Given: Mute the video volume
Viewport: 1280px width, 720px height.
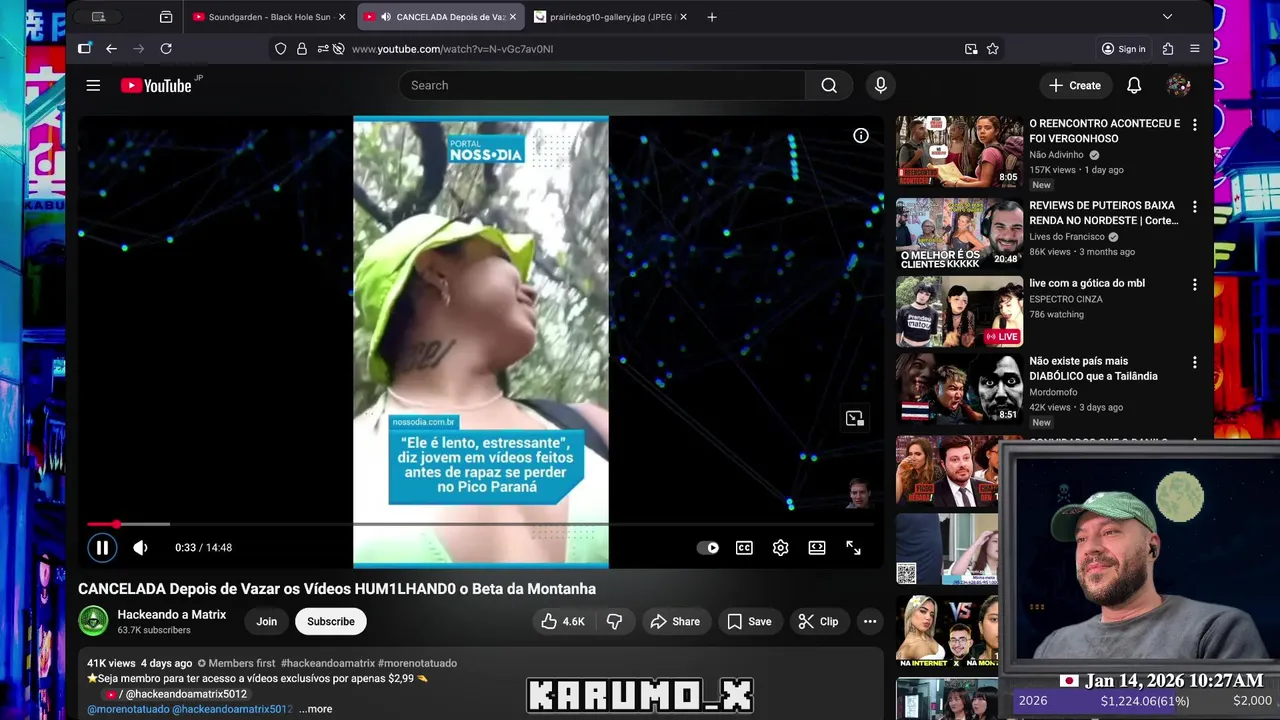Looking at the screenshot, I should (x=141, y=547).
